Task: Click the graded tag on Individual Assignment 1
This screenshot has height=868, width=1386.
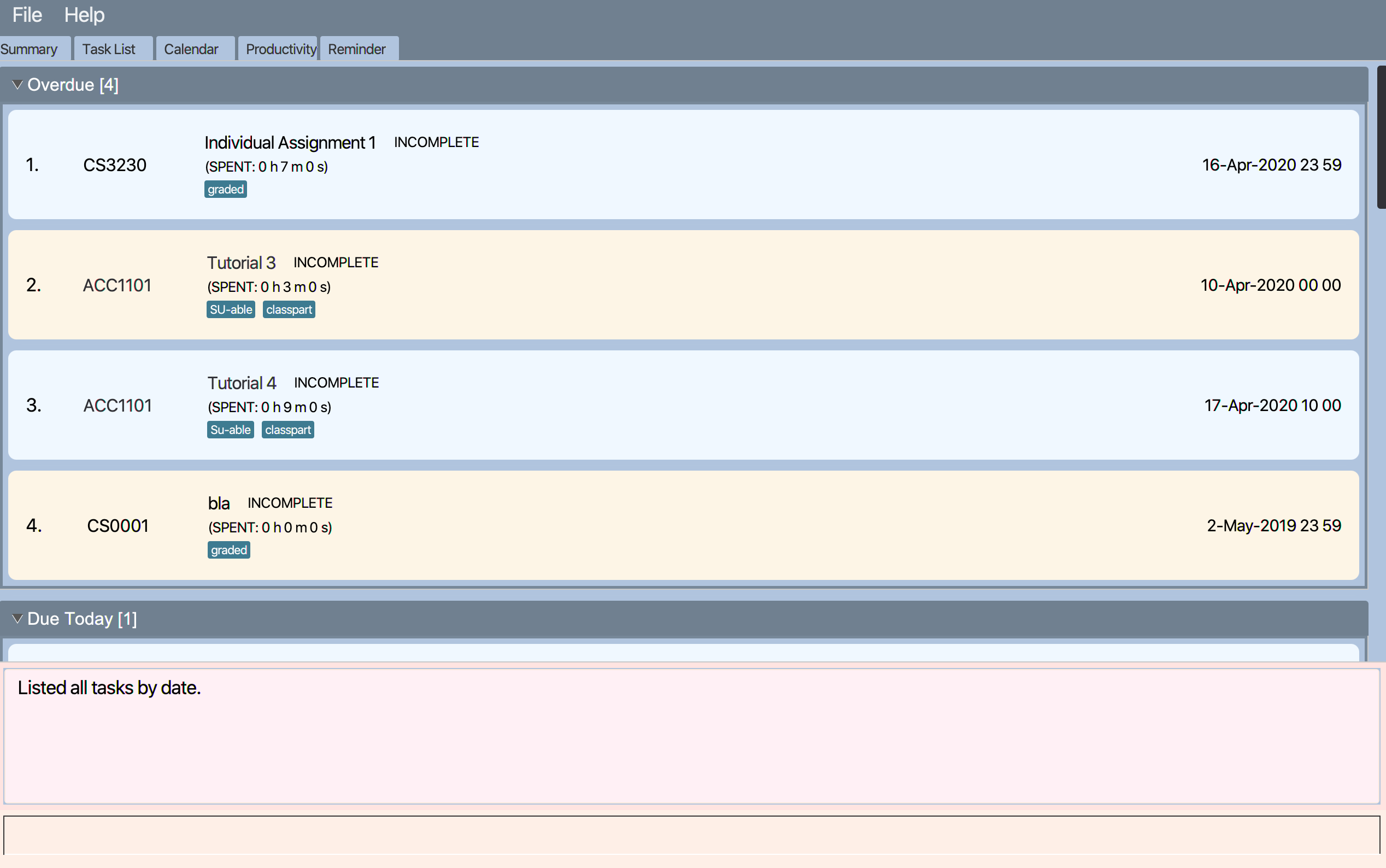Action: tap(226, 190)
